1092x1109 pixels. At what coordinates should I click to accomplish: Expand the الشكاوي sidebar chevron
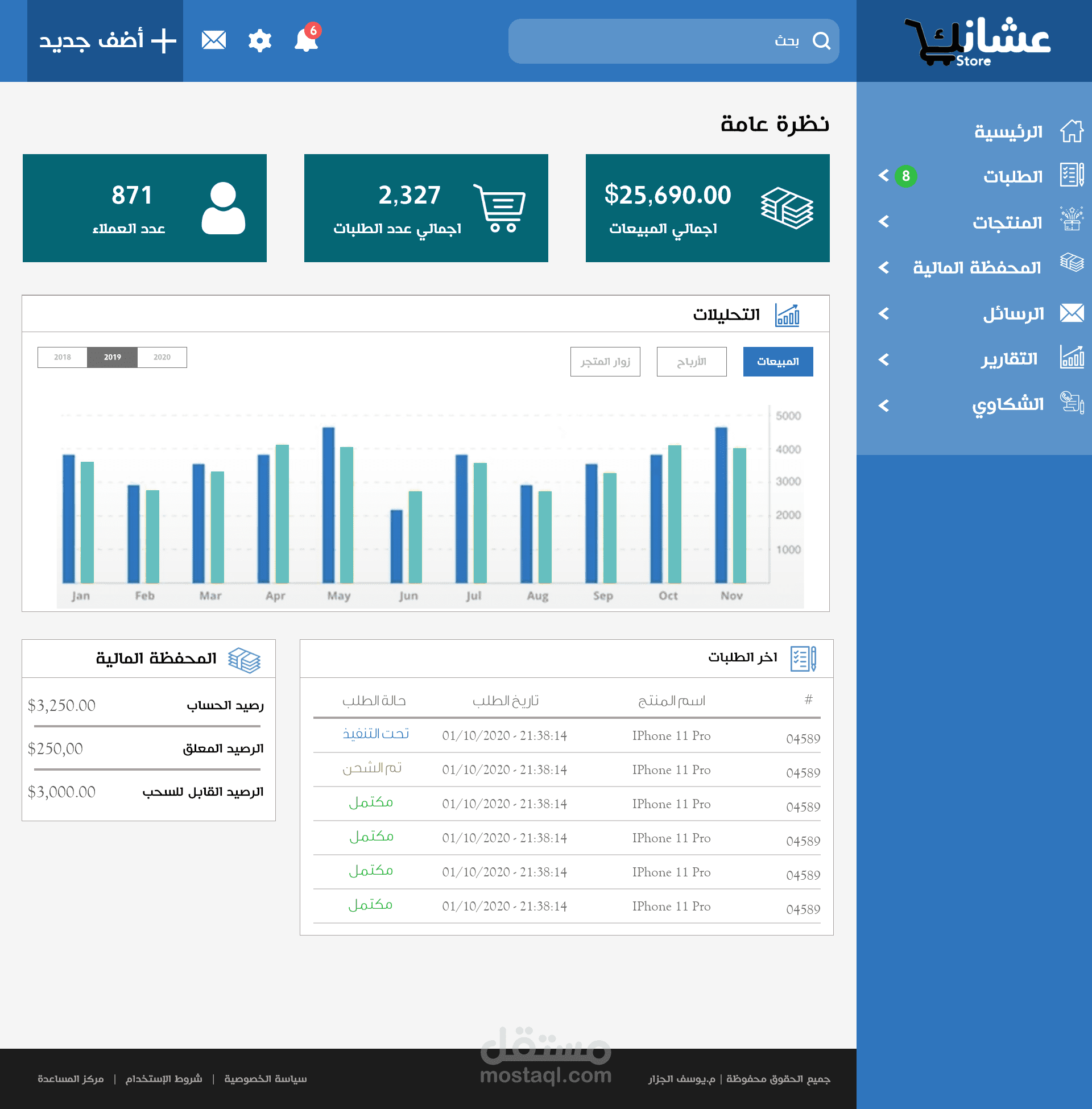[x=884, y=405]
